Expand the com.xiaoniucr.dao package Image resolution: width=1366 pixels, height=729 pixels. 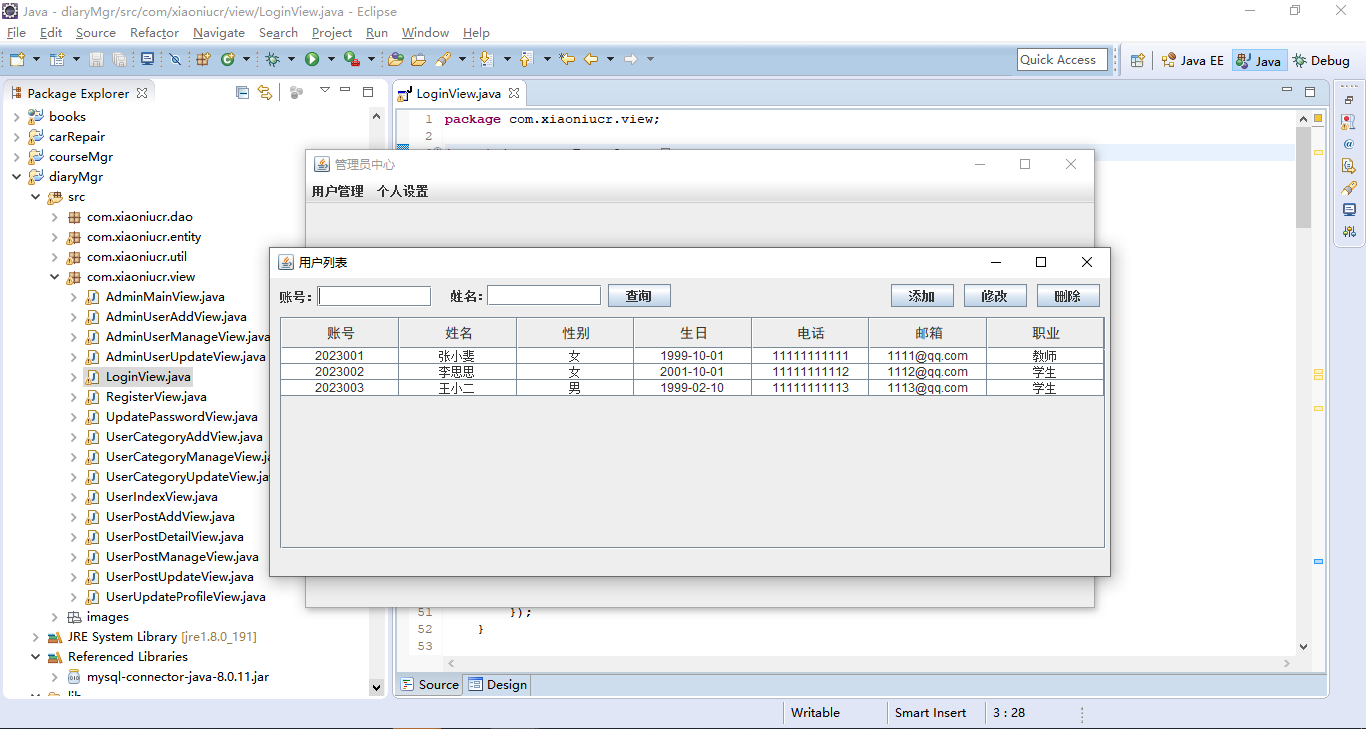pyautogui.click(x=54, y=217)
